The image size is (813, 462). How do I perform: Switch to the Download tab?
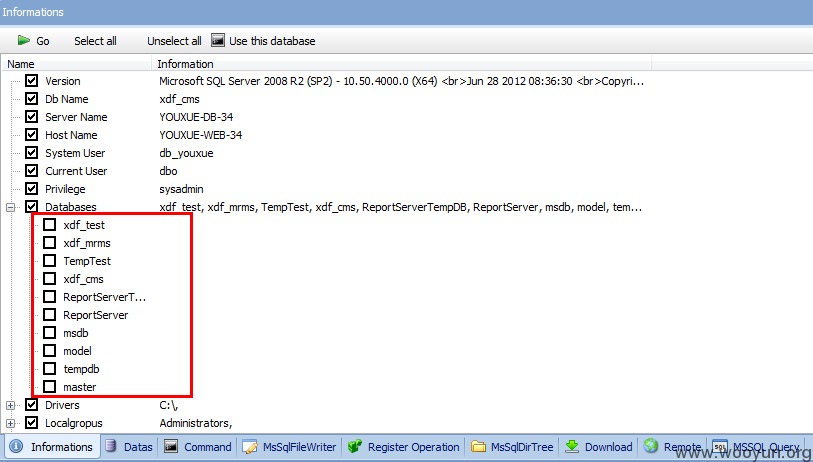(599, 446)
